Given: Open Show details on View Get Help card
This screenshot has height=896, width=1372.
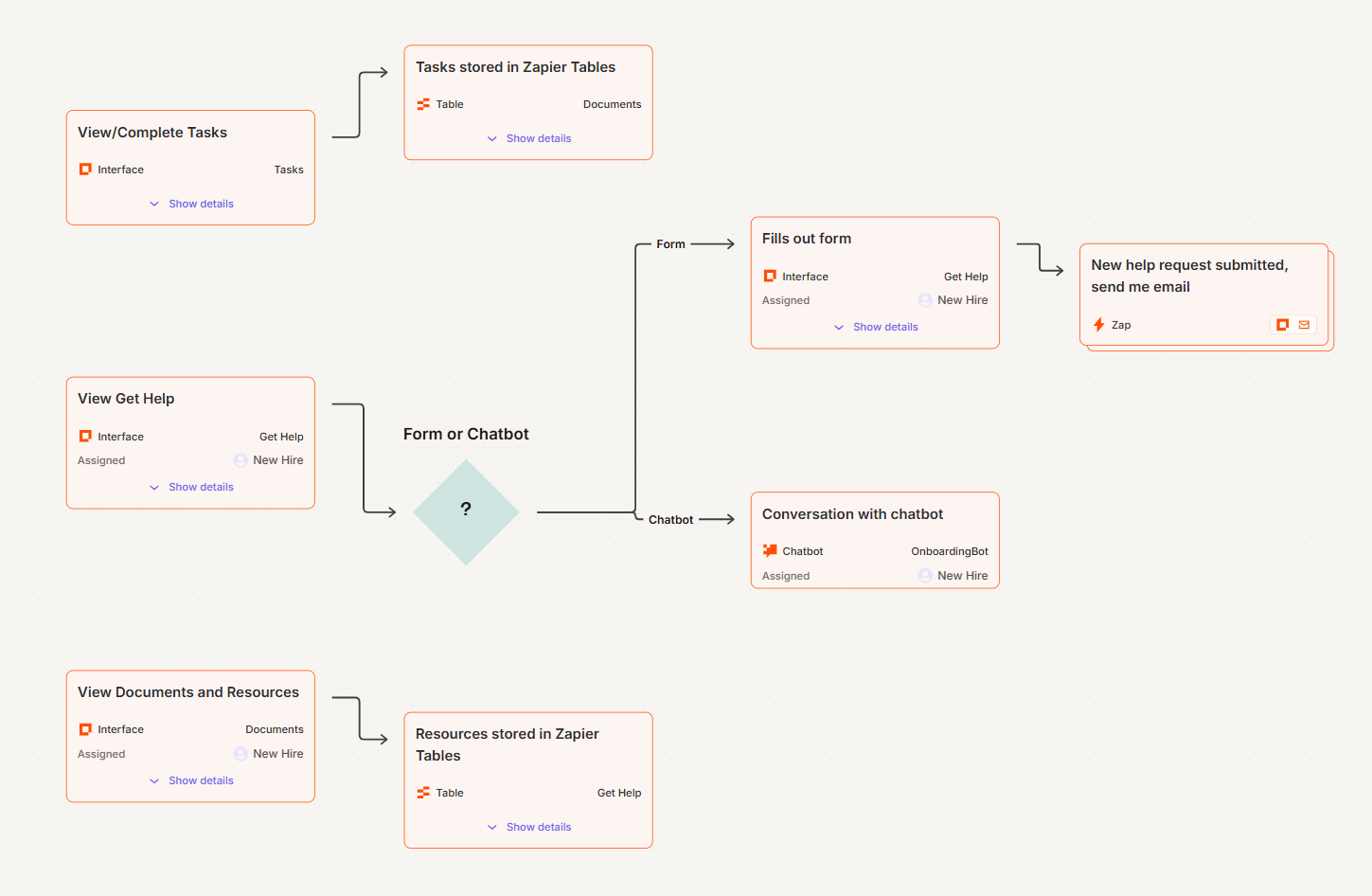Looking at the screenshot, I should click(x=190, y=486).
